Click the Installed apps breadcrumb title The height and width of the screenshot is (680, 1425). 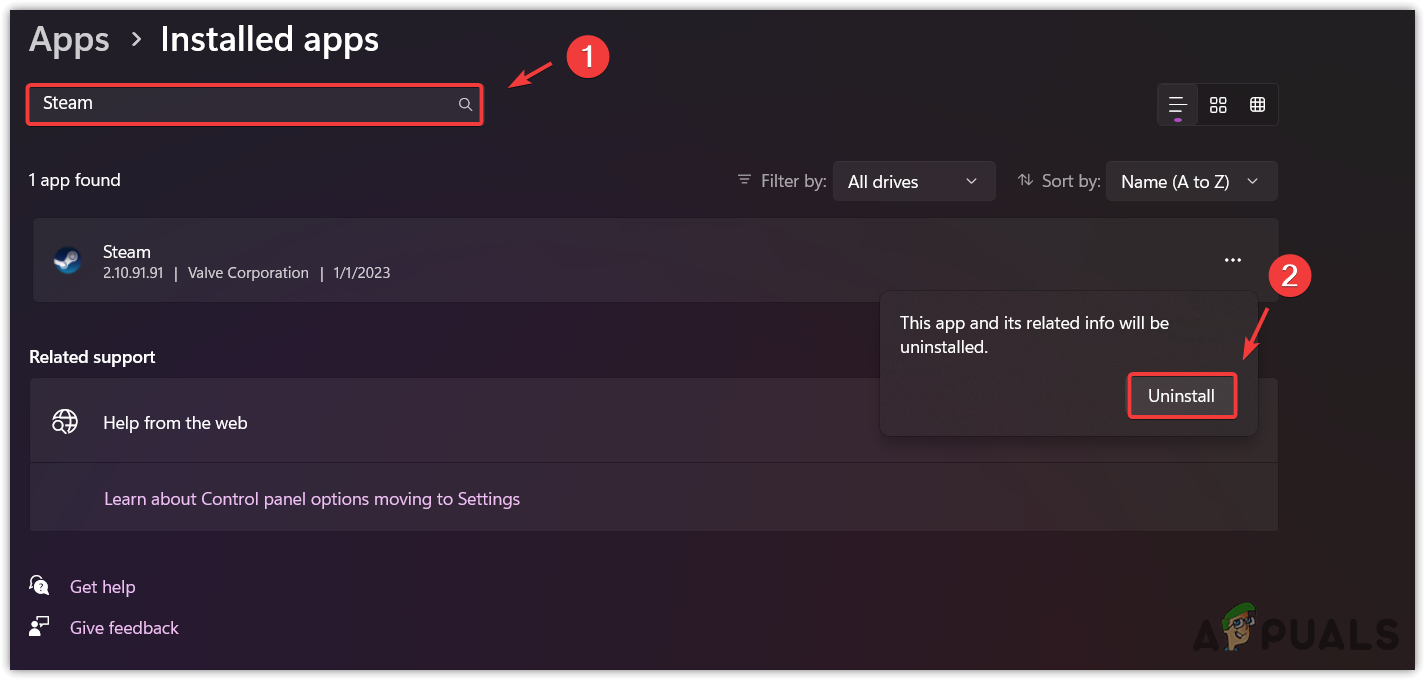pyautogui.click(x=269, y=40)
